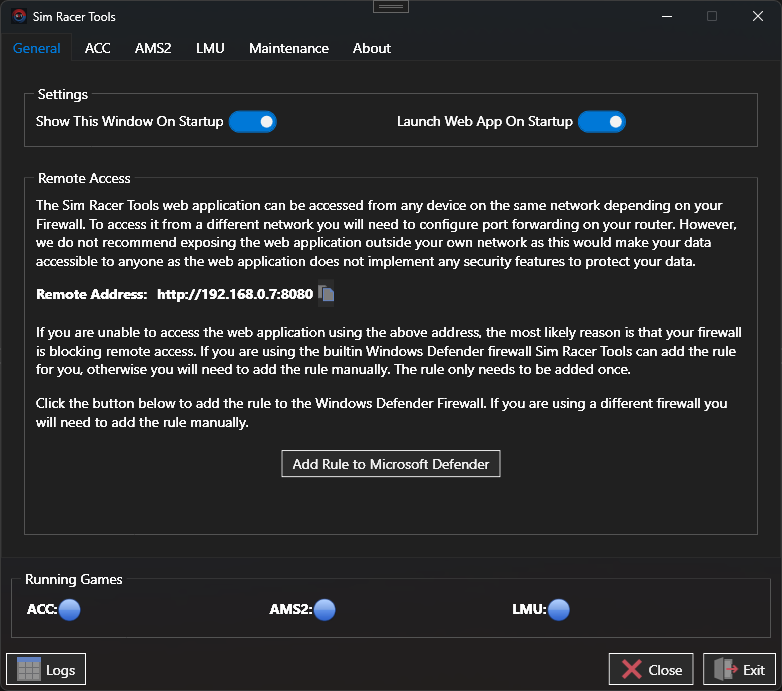The image size is (782, 691).
Task: Click the copy icon beside Remote Address
Action: (326, 294)
